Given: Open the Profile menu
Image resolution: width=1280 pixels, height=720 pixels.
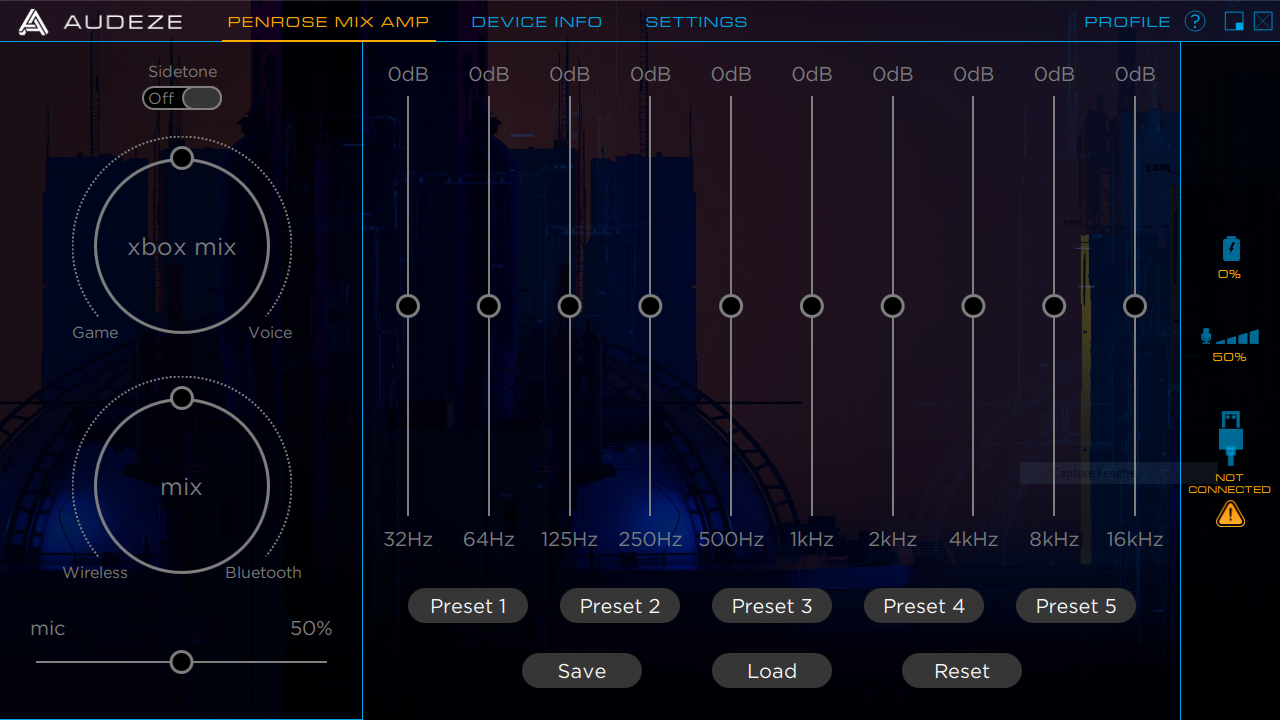Looking at the screenshot, I should (x=1127, y=22).
